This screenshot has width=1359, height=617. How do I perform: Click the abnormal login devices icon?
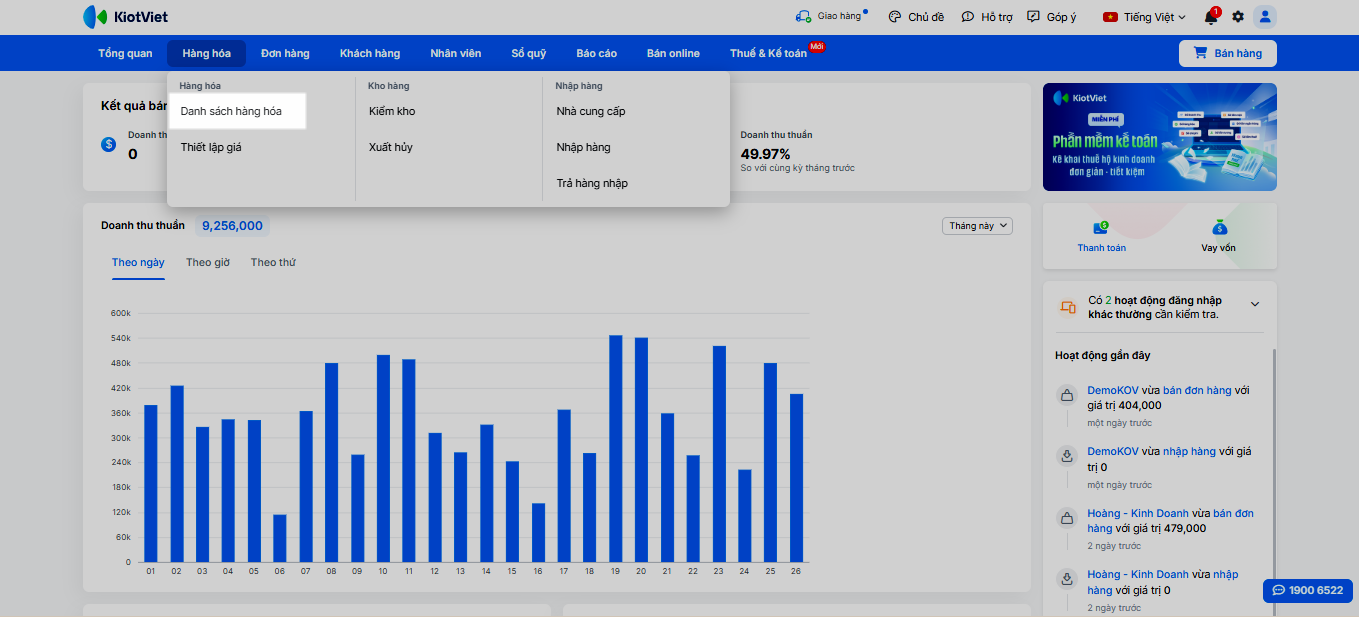pos(1068,307)
